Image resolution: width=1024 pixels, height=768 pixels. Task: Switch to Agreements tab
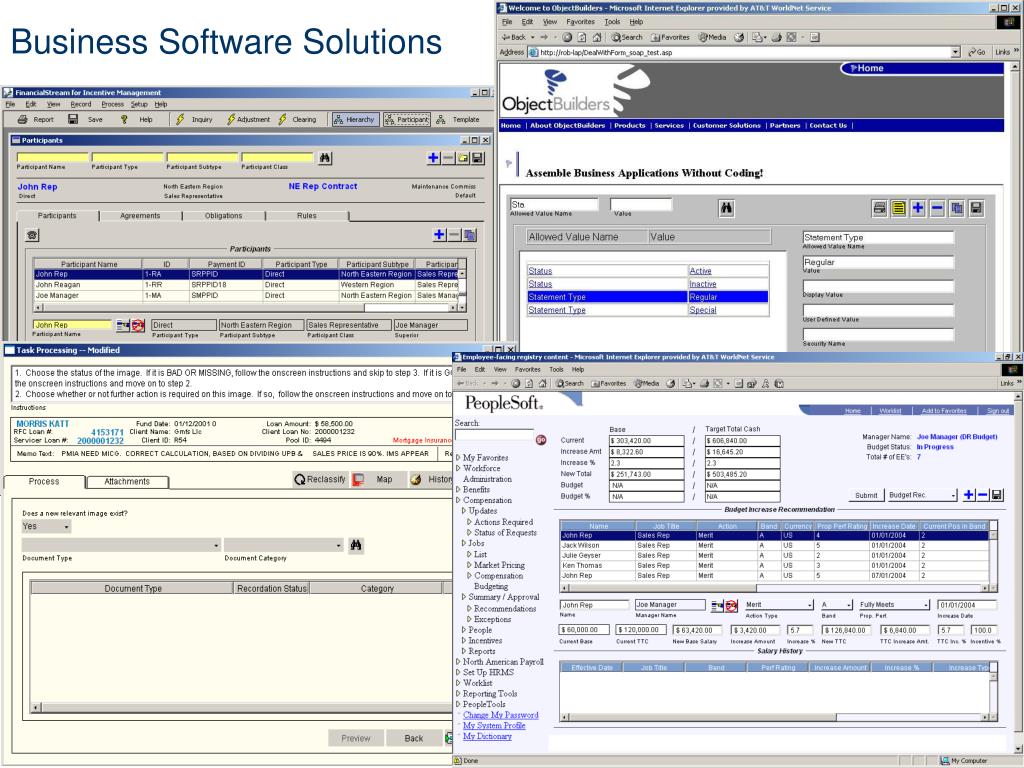[x=140, y=216]
